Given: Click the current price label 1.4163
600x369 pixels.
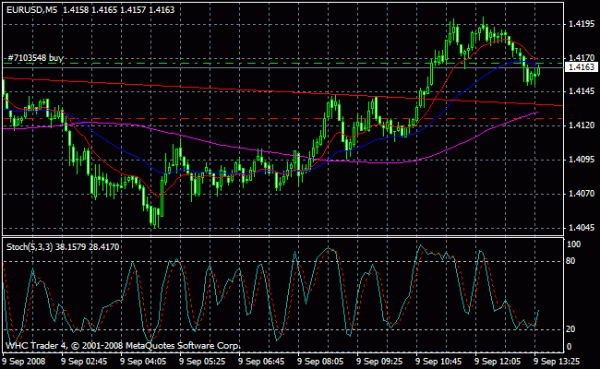Looking at the screenshot, I should tap(581, 67).
